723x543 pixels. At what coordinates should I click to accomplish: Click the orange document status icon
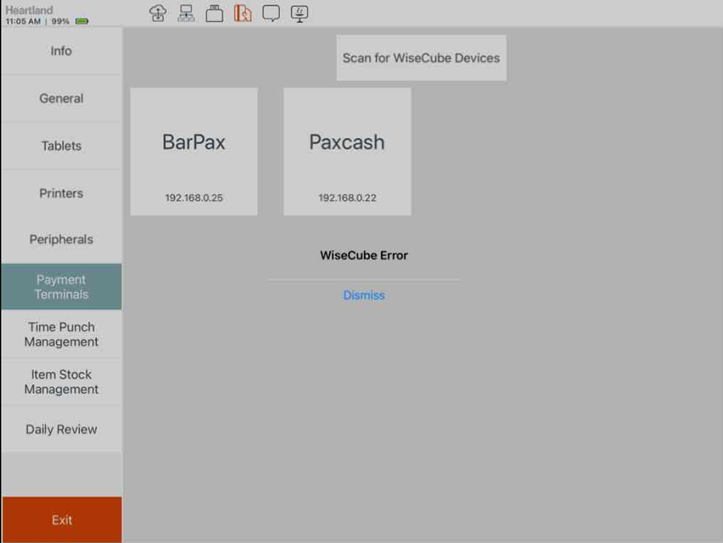[x=243, y=13]
